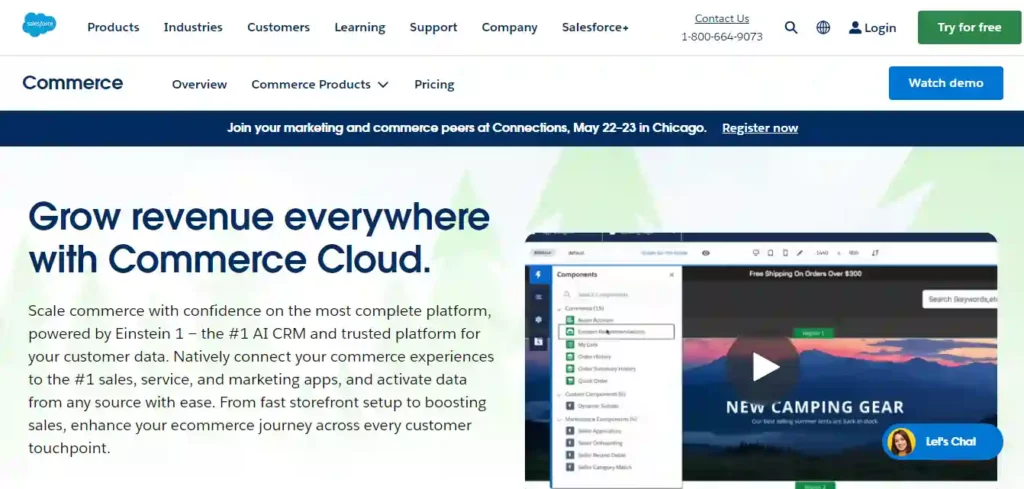The image size is (1024, 489).
Task: Open the Pricing tab
Action: click(x=434, y=84)
